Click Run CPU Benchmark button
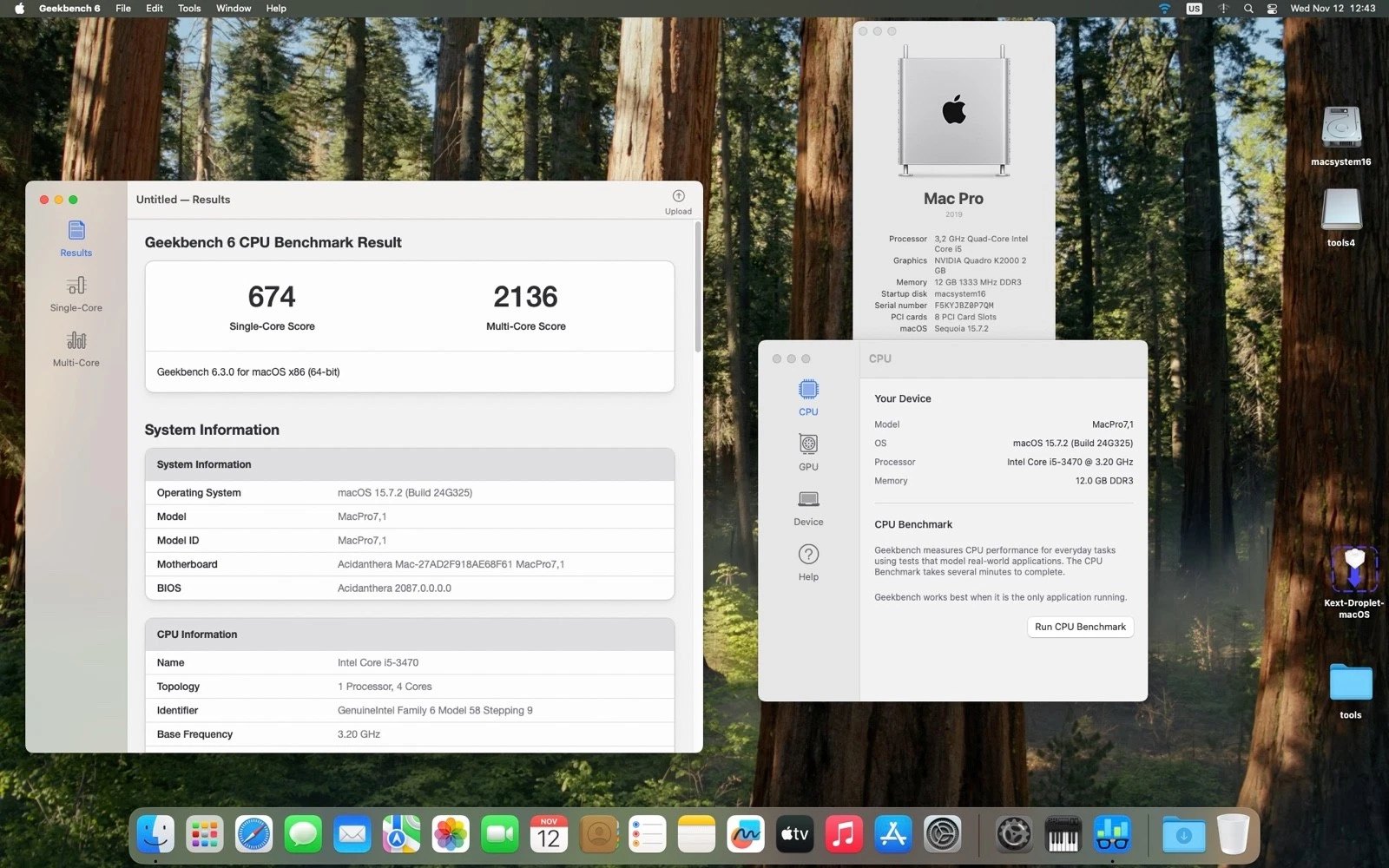Viewport: 1389px width, 868px height. (1080, 627)
